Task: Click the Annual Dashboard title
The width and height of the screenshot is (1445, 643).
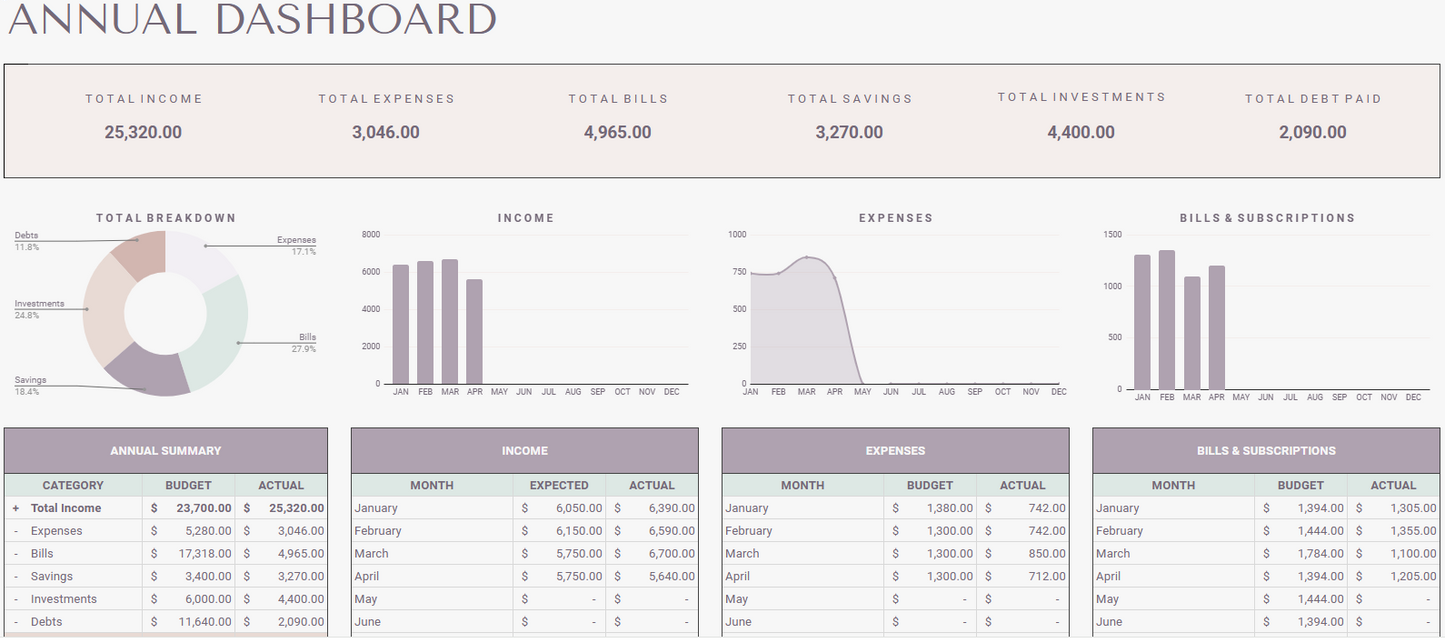Action: click(x=252, y=20)
